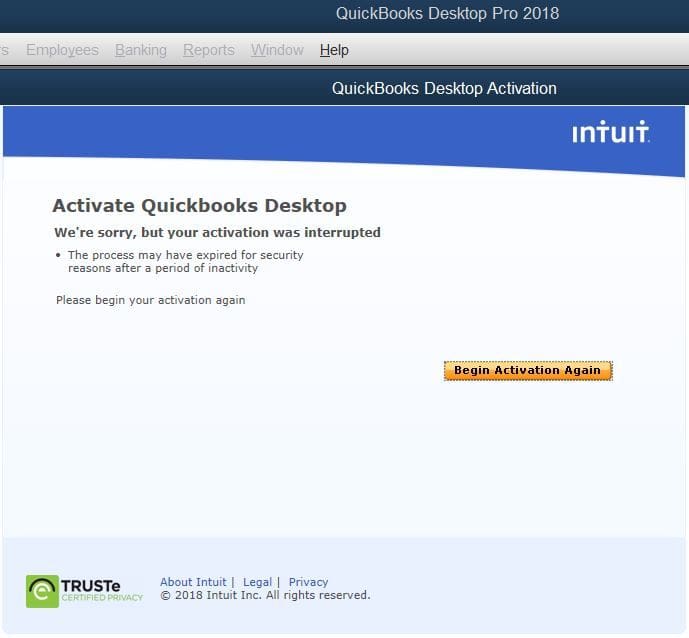Click the Intuit logo in the blue banner

(611, 131)
